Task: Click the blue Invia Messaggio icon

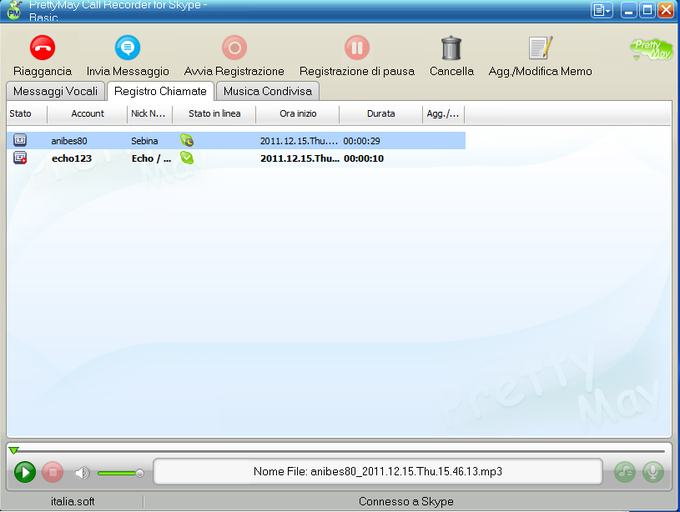Action: tap(128, 47)
